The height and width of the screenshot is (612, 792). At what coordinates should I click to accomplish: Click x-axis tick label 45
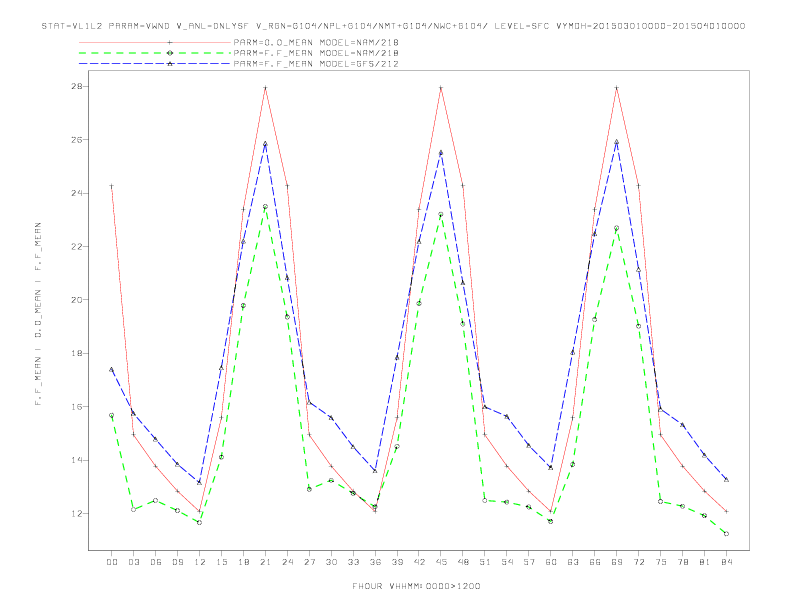441,562
